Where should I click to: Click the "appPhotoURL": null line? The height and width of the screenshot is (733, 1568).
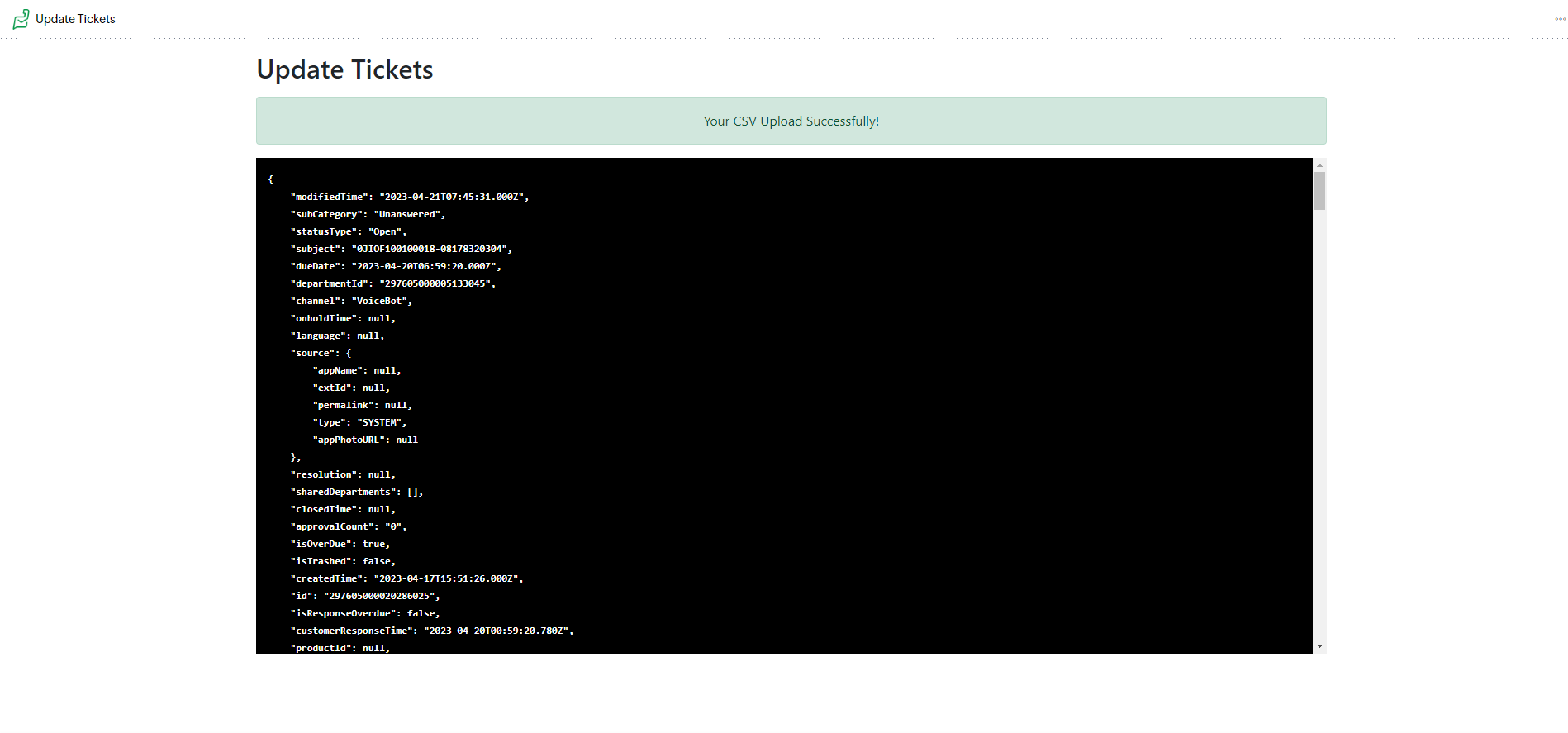pos(365,440)
